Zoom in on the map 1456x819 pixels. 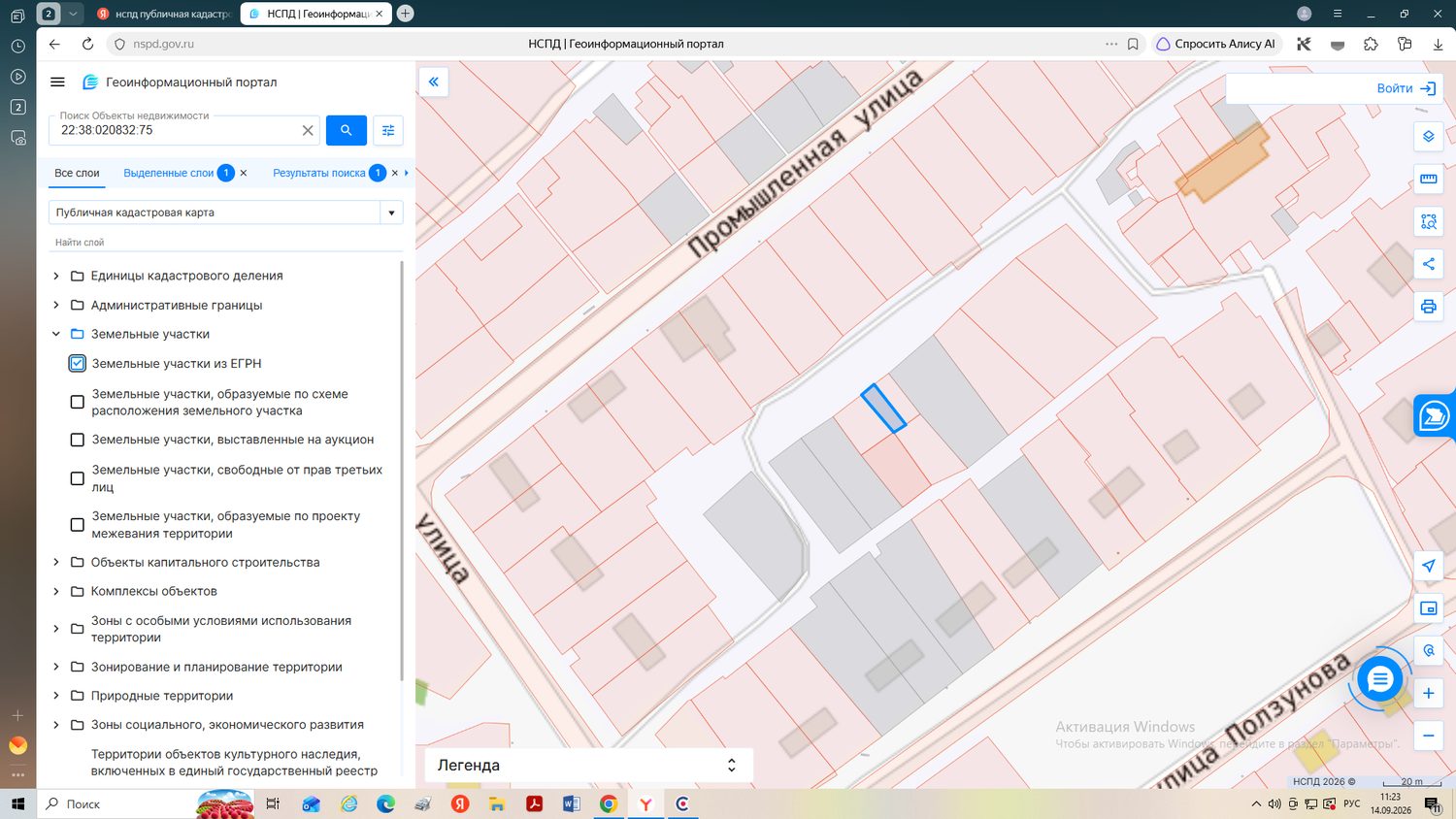1429,693
